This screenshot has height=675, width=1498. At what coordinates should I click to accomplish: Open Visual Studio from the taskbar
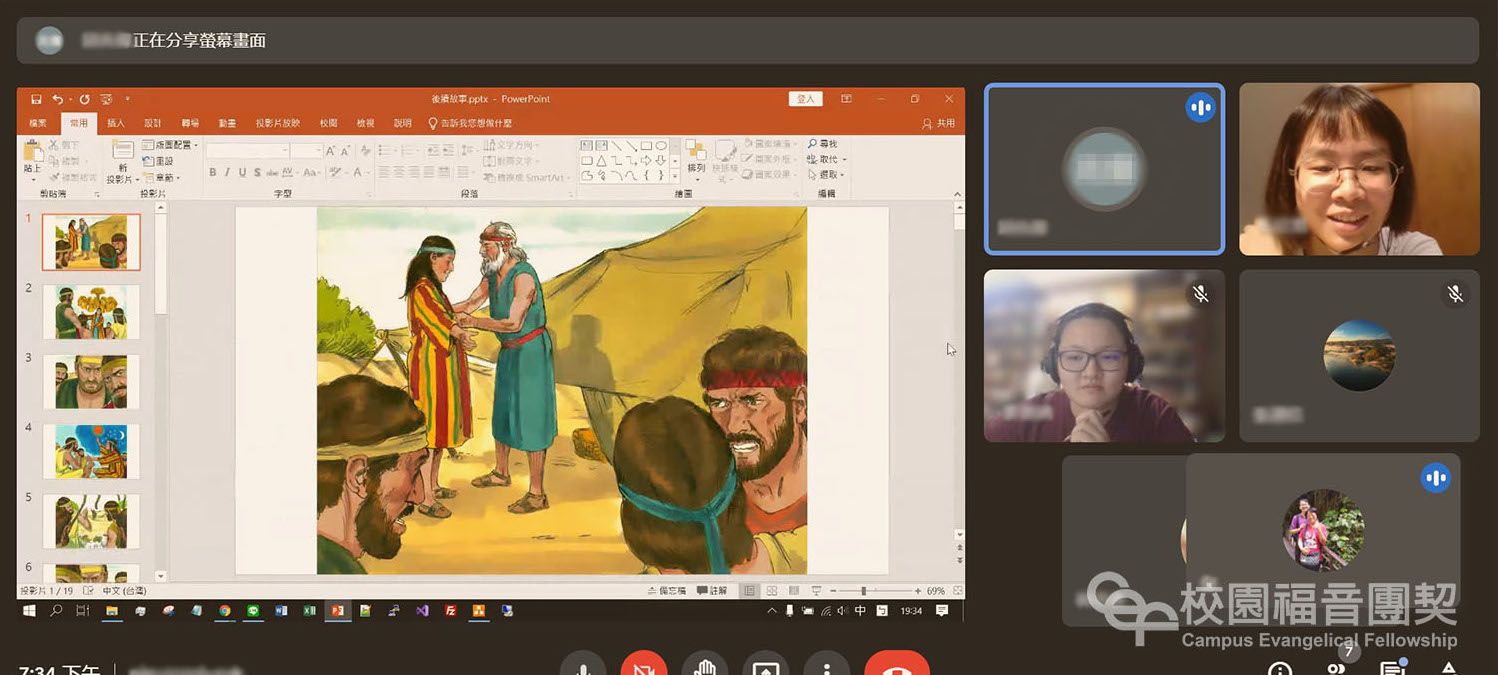[x=422, y=610]
